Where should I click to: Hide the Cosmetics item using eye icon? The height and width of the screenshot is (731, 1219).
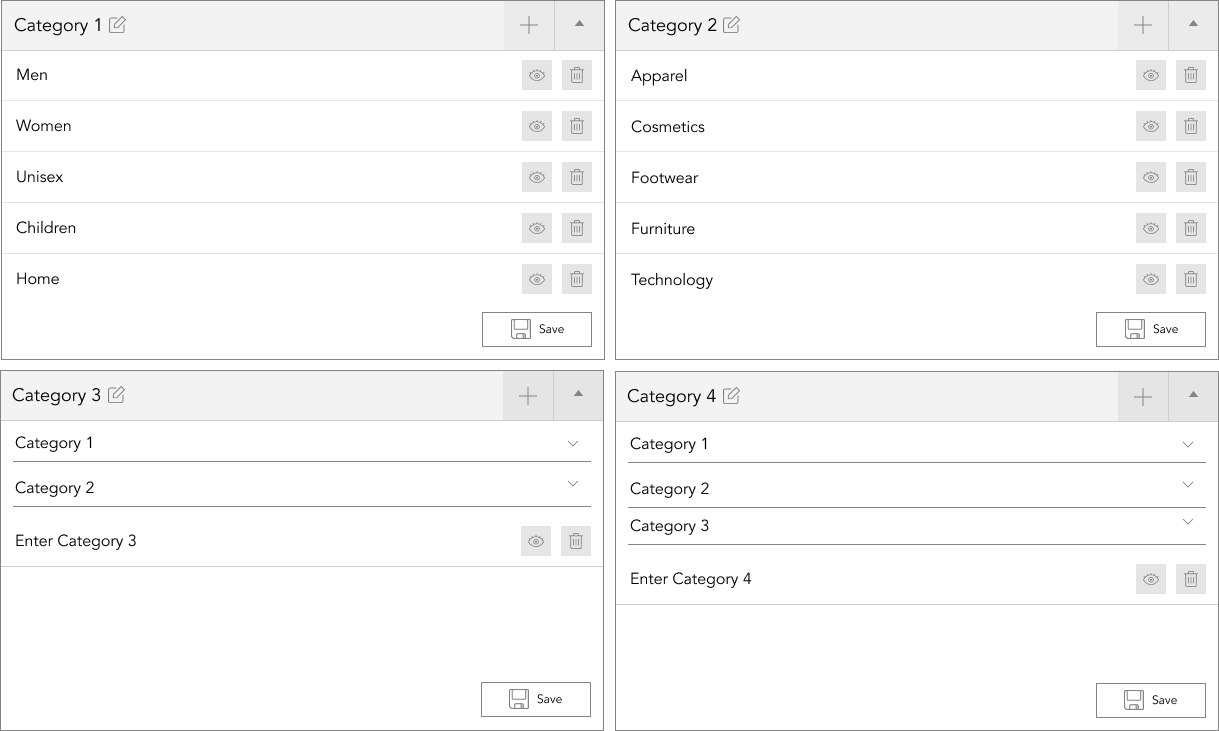[x=1151, y=127]
